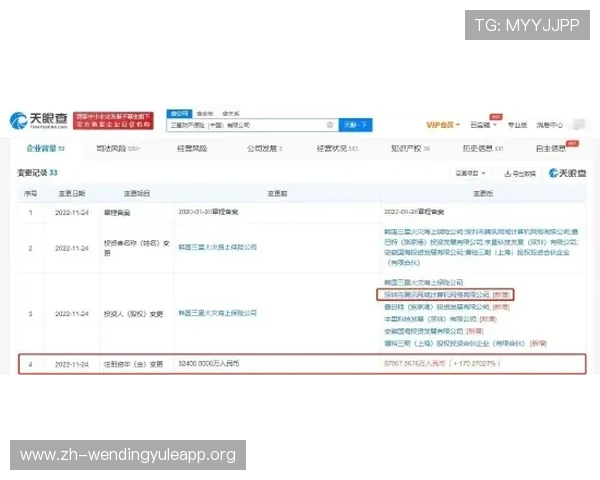
Task: Open 曼巴特(张家港)投资发展有限公司 link in row 3
Action: [437, 307]
